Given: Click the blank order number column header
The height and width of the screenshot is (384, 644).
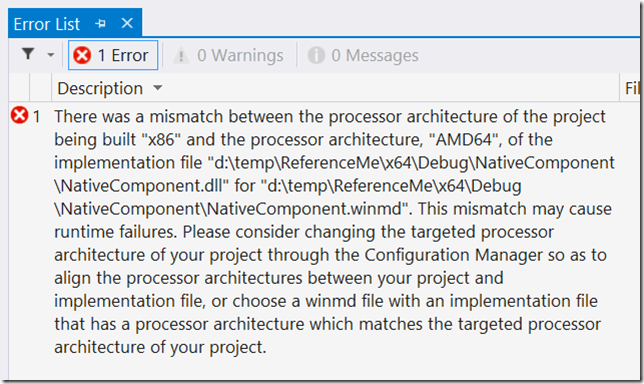Looking at the screenshot, I should point(41,87).
